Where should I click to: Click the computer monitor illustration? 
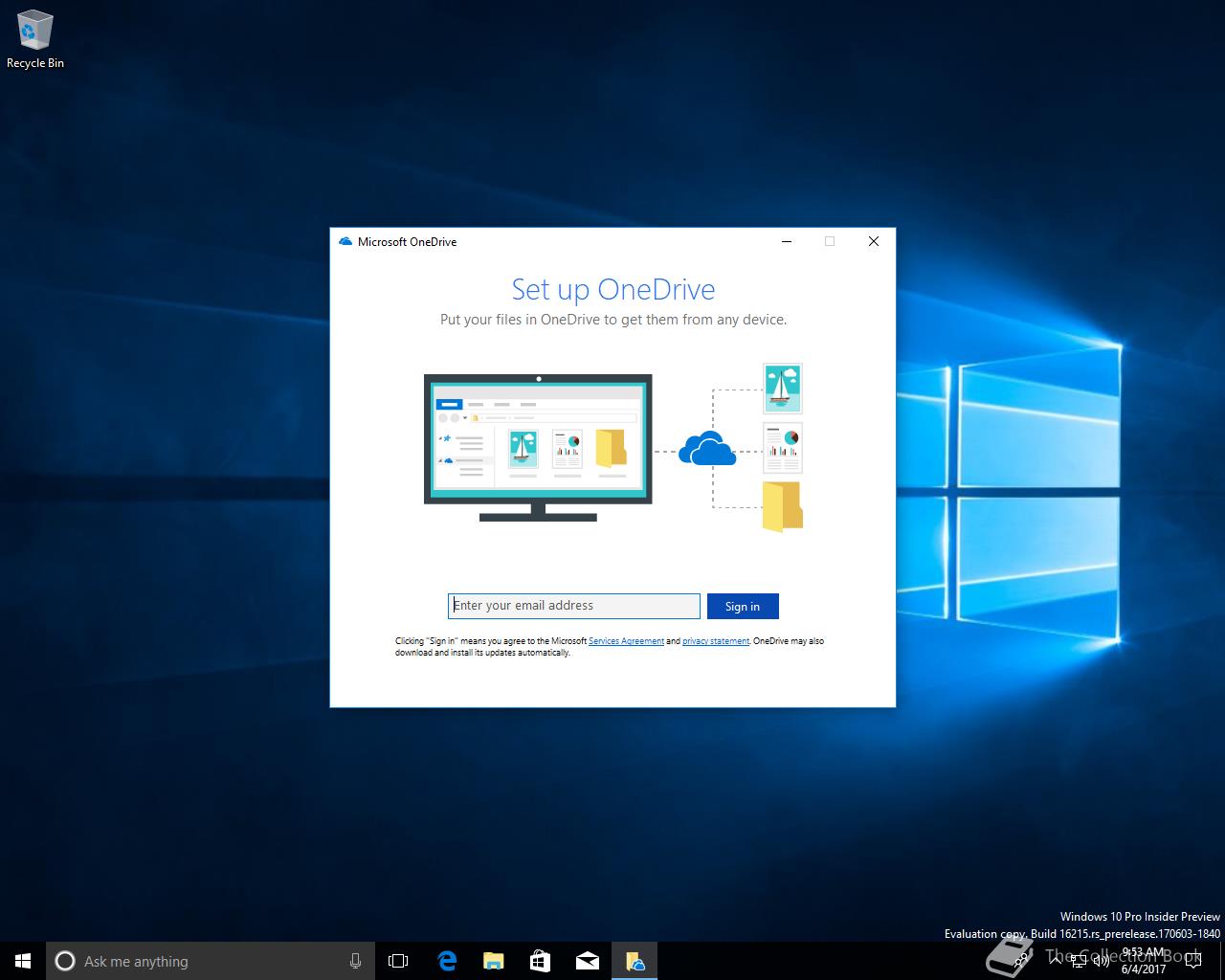[538, 448]
